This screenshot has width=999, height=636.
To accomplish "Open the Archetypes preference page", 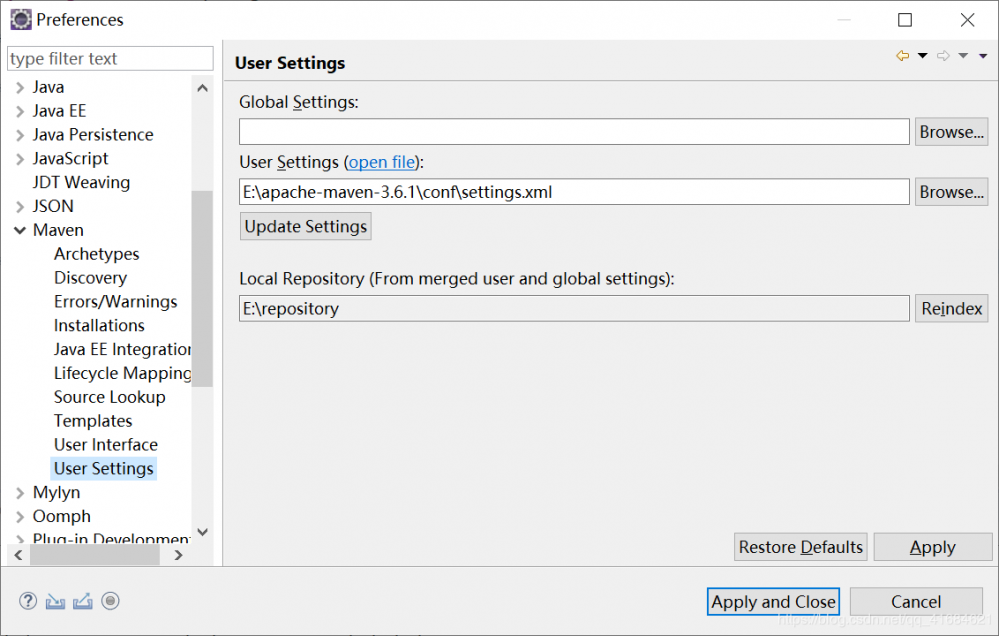I will [96, 254].
